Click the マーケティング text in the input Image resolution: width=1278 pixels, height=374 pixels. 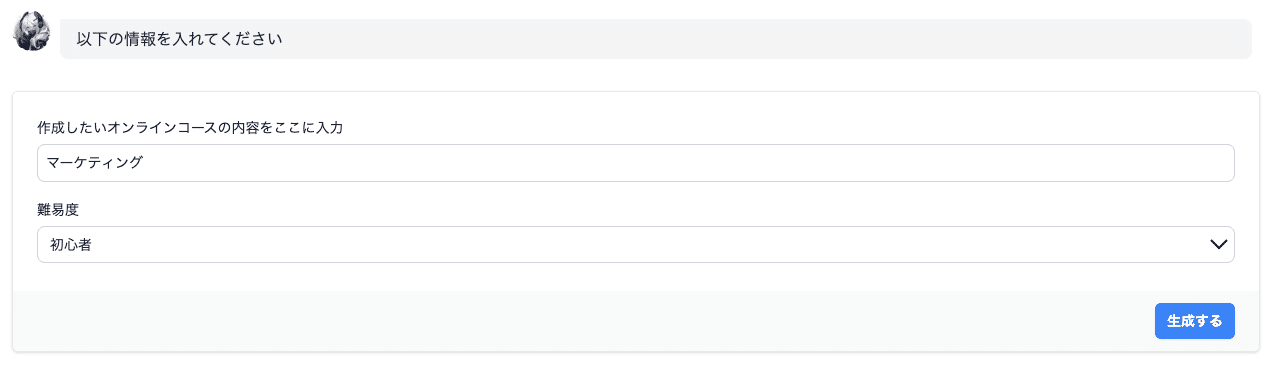pyautogui.click(x=95, y=163)
